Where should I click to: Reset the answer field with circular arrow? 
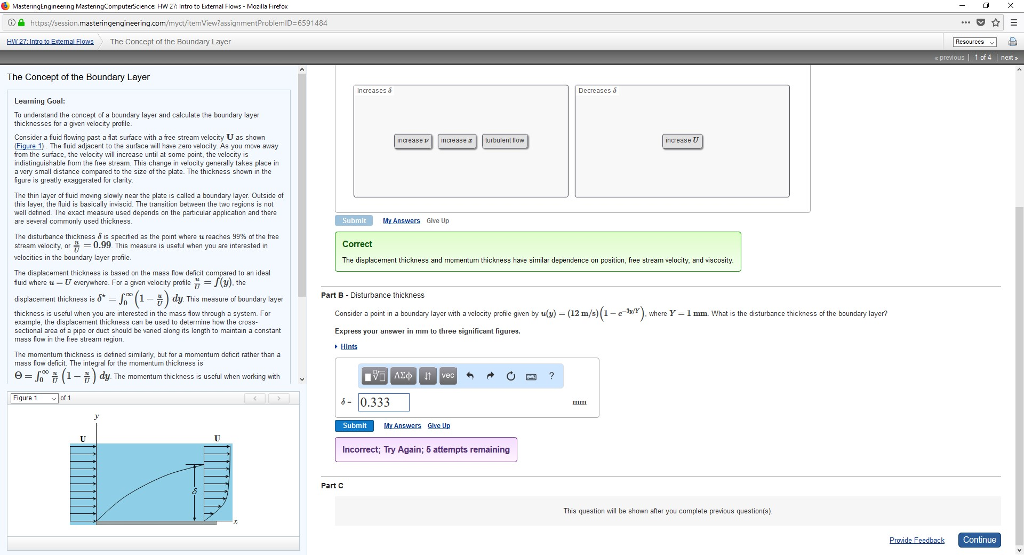[x=510, y=375]
